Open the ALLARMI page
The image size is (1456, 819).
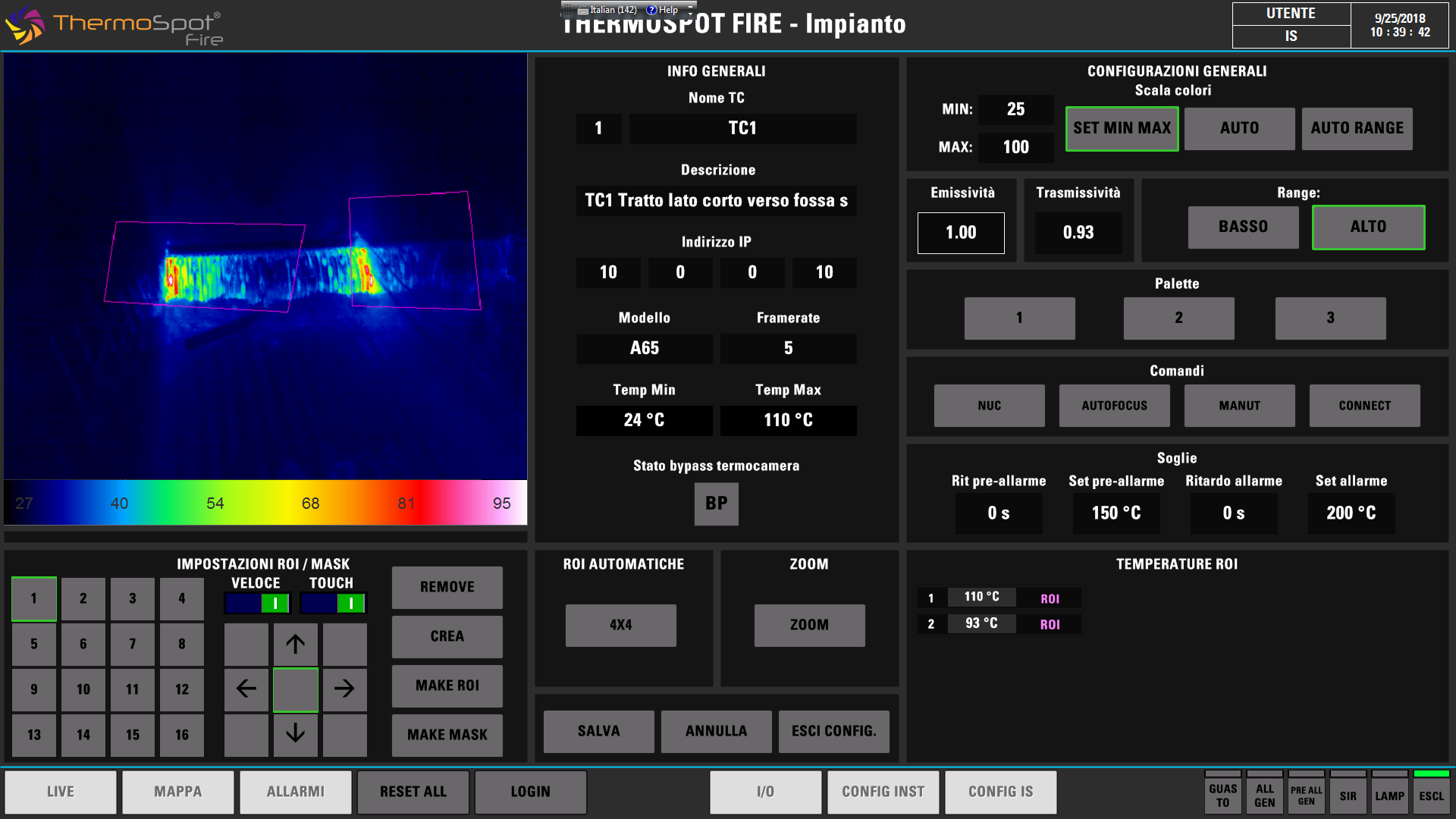pyautogui.click(x=296, y=792)
